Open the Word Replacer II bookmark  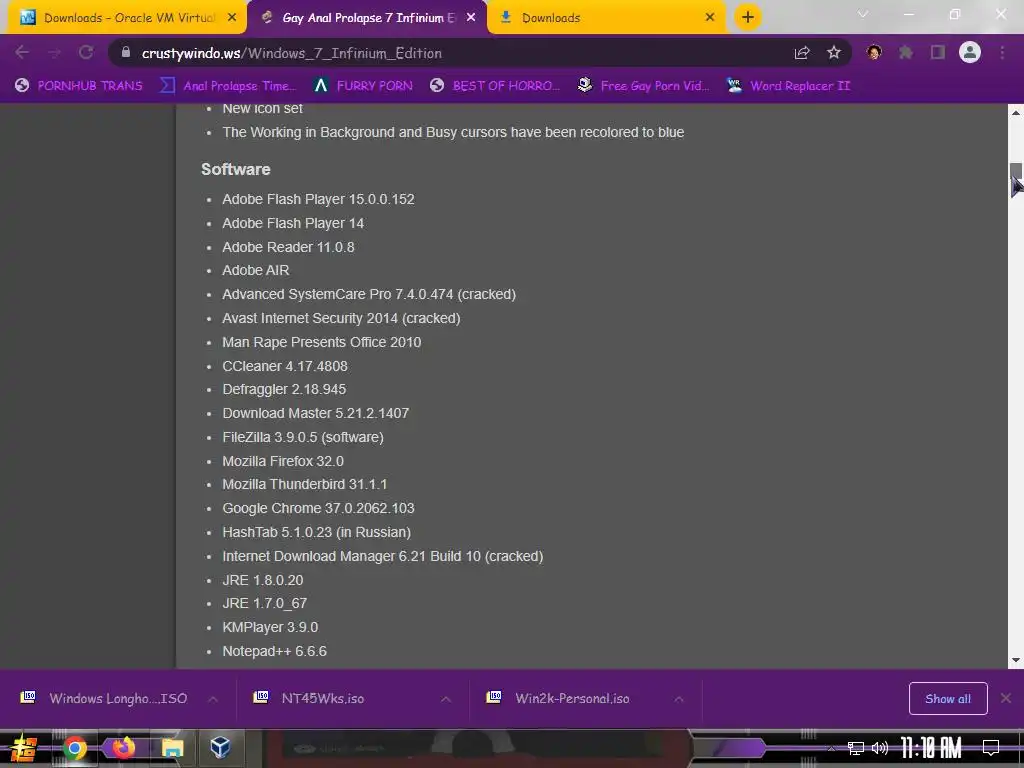pos(788,86)
